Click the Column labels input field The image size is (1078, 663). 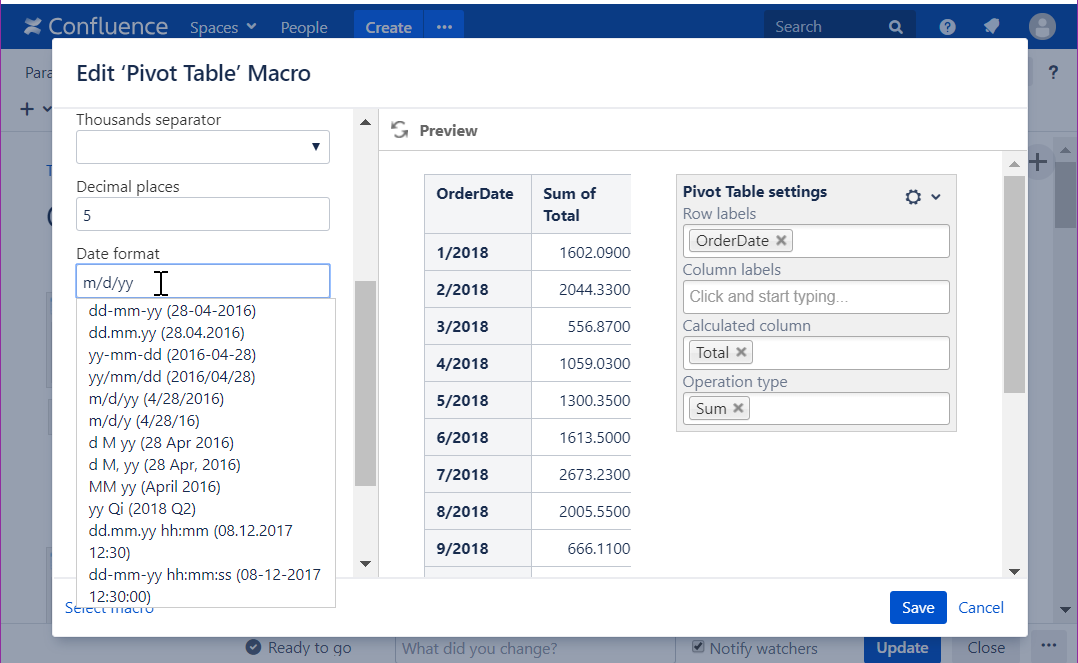click(817, 296)
